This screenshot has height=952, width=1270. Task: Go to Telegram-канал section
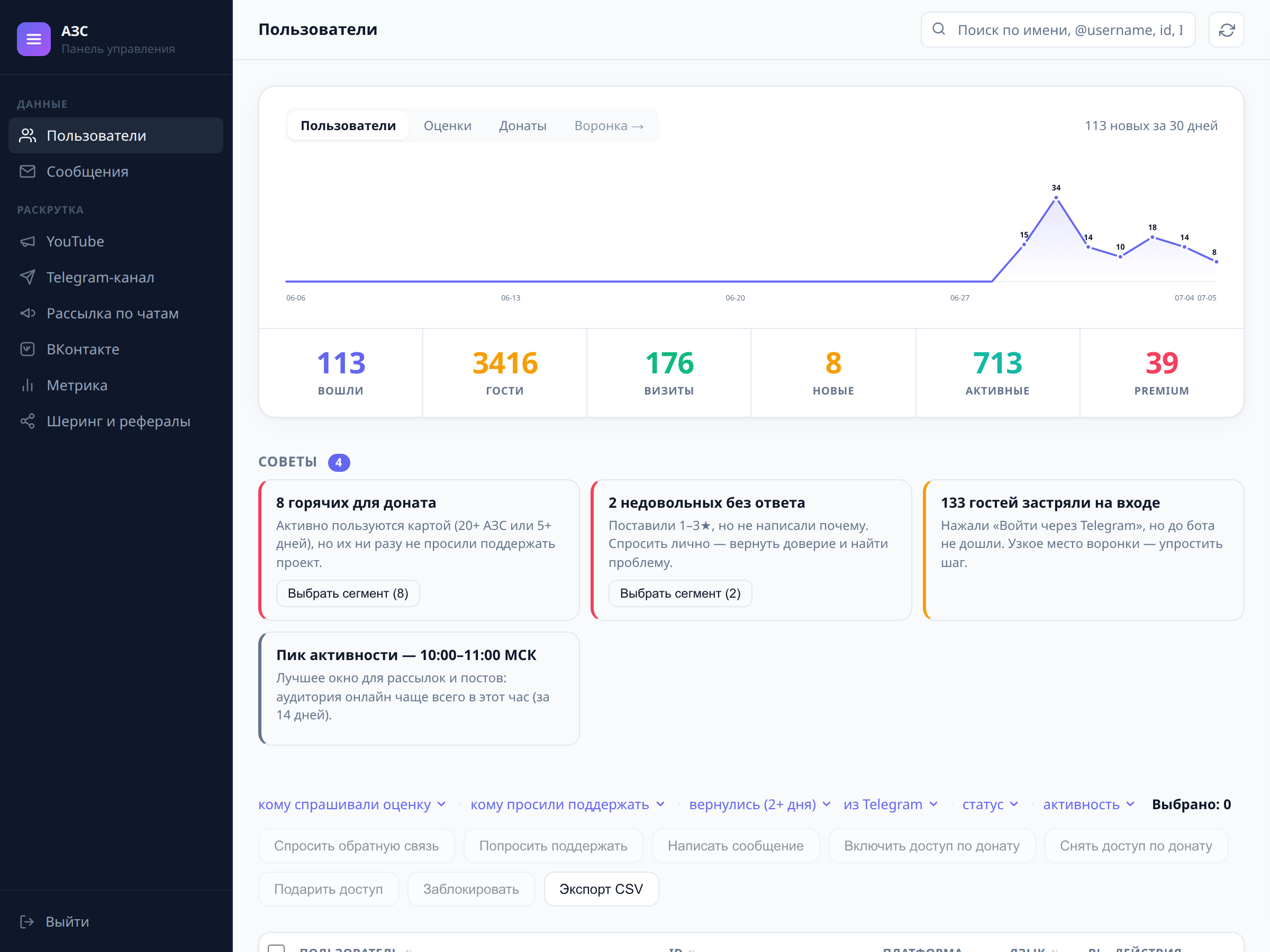115,277
